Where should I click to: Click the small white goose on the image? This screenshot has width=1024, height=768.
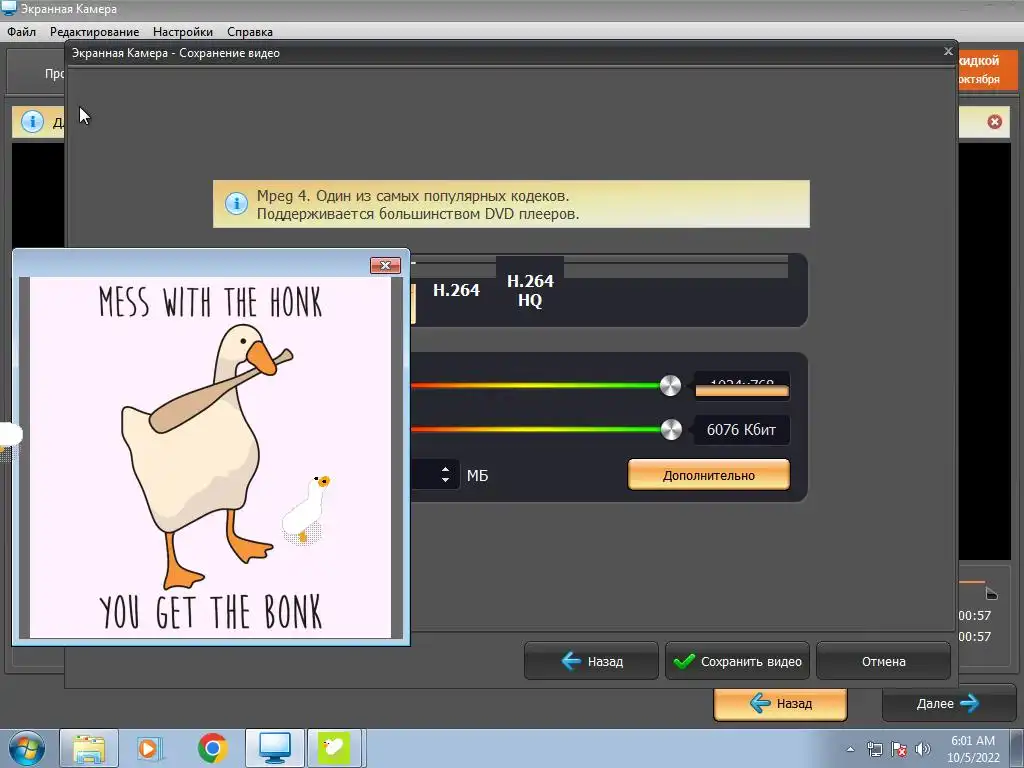point(306,509)
